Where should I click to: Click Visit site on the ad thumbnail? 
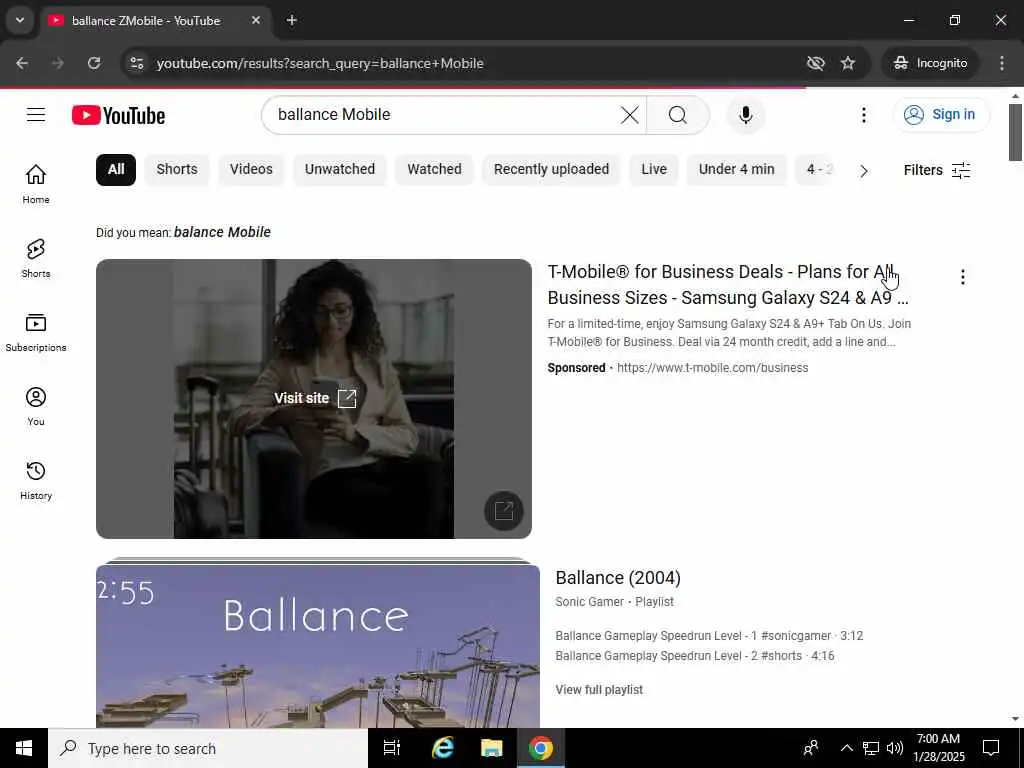[315, 398]
